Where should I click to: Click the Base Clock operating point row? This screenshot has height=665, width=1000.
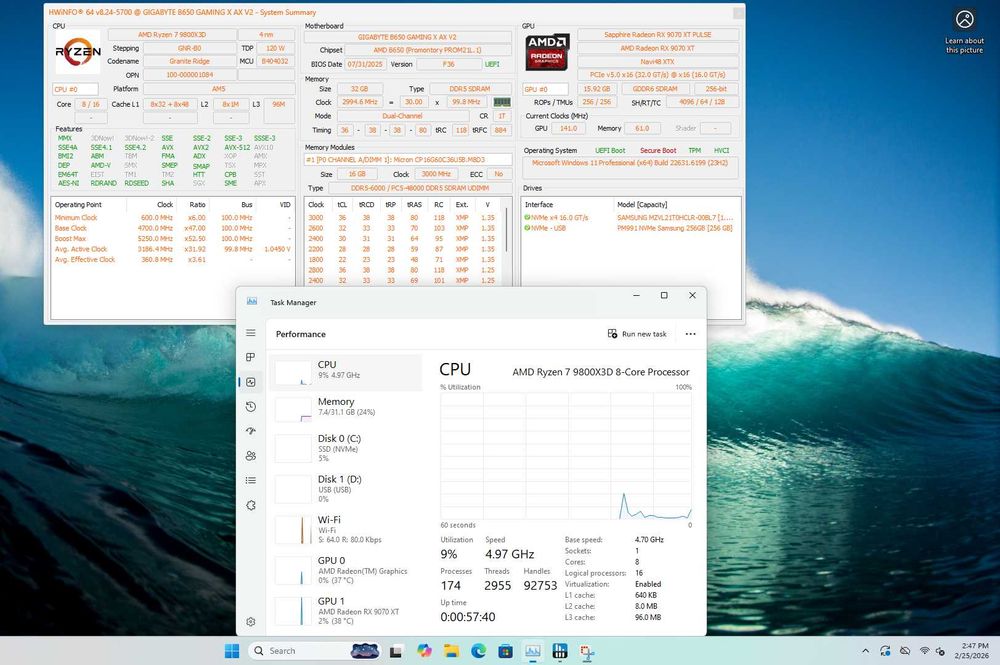pyautogui.click(x=172, y=228)
